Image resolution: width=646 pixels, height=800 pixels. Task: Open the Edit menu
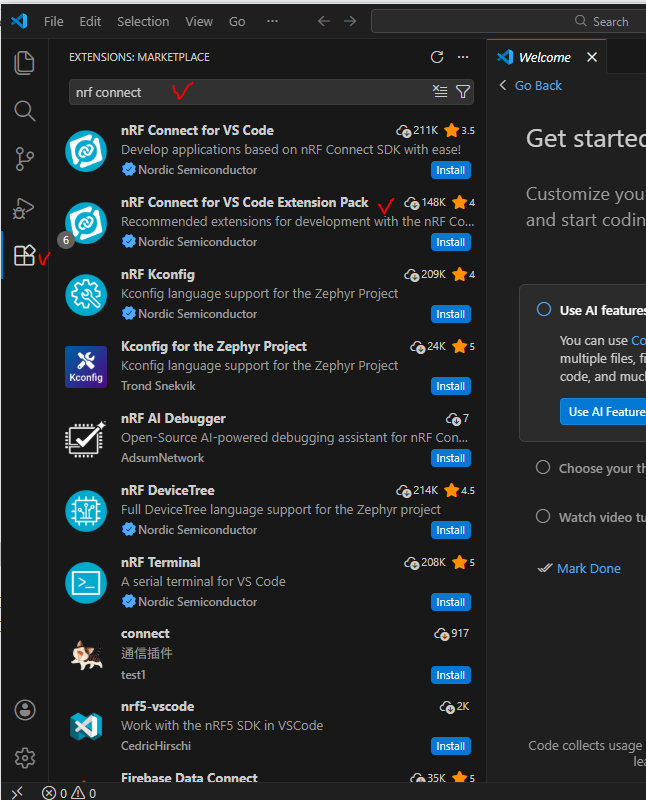coord(90,21)
